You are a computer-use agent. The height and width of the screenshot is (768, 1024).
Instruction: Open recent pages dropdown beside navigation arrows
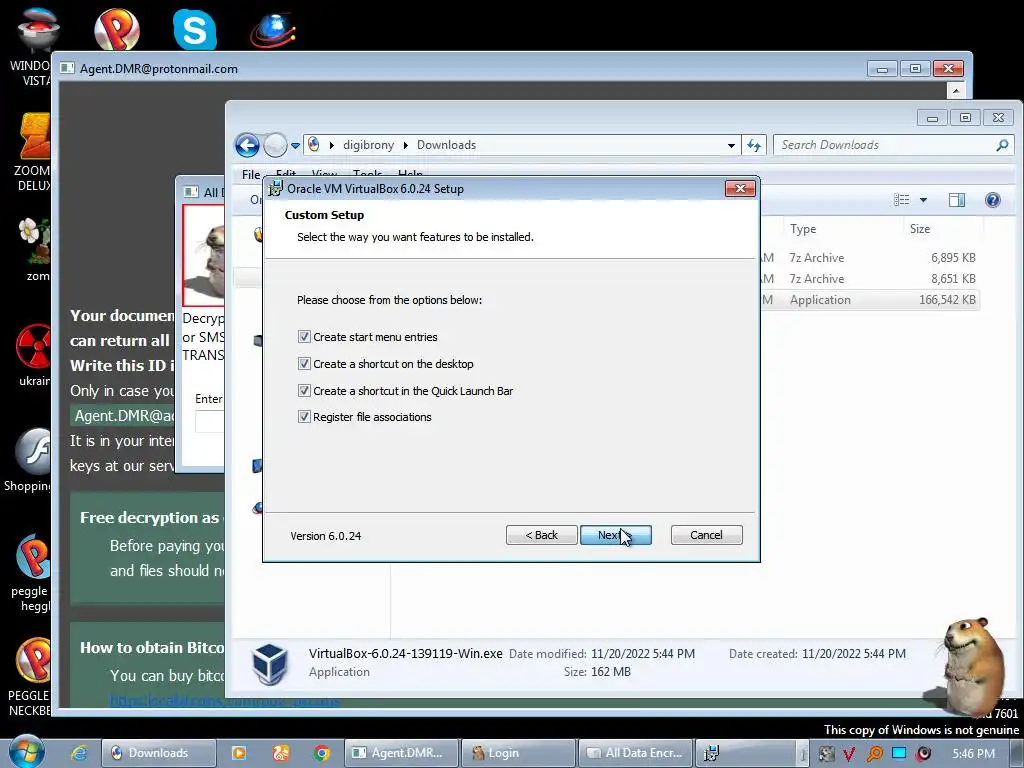point(295,146)
